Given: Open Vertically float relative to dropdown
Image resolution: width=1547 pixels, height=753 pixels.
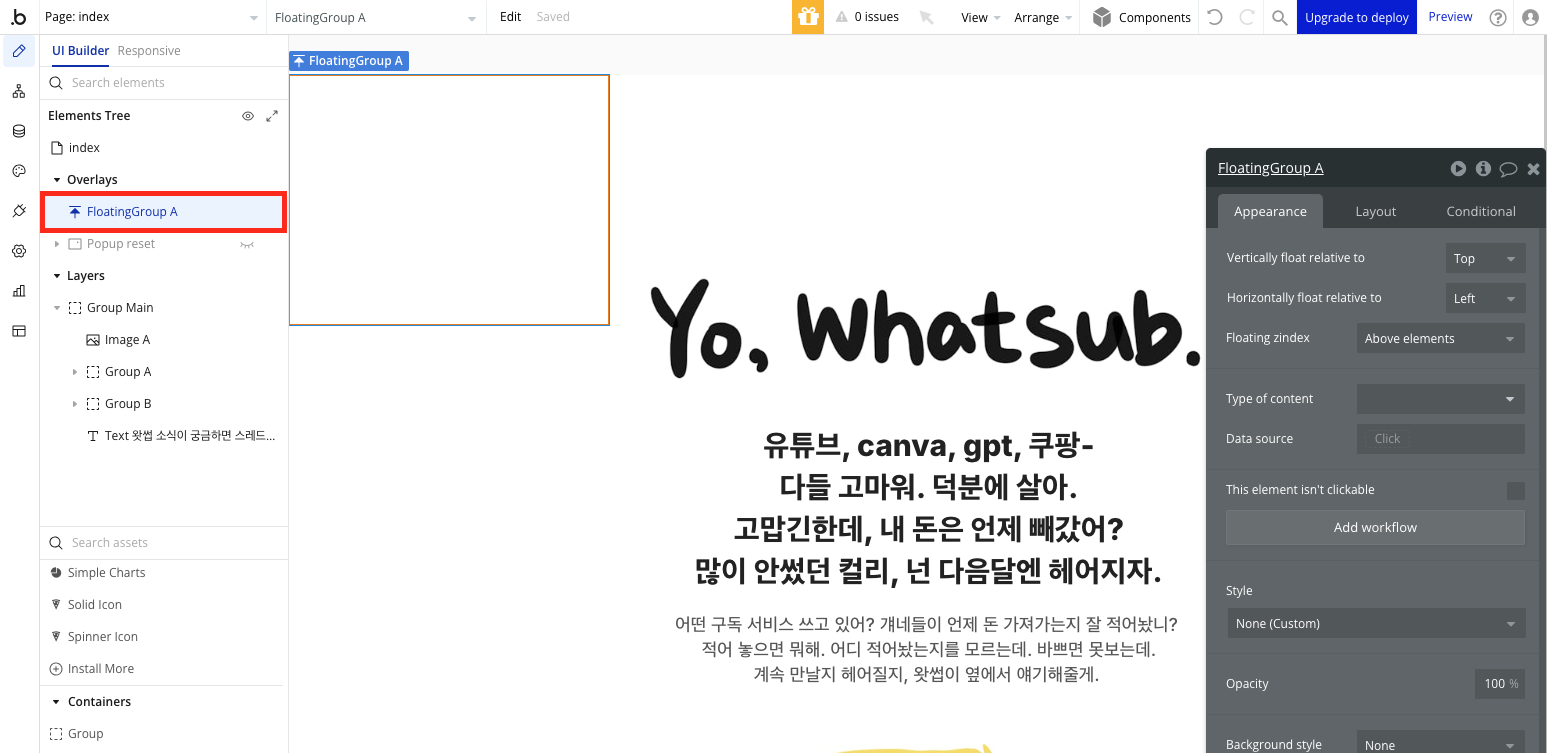Looking at the screenshot, I should (x=1486, y=258).
